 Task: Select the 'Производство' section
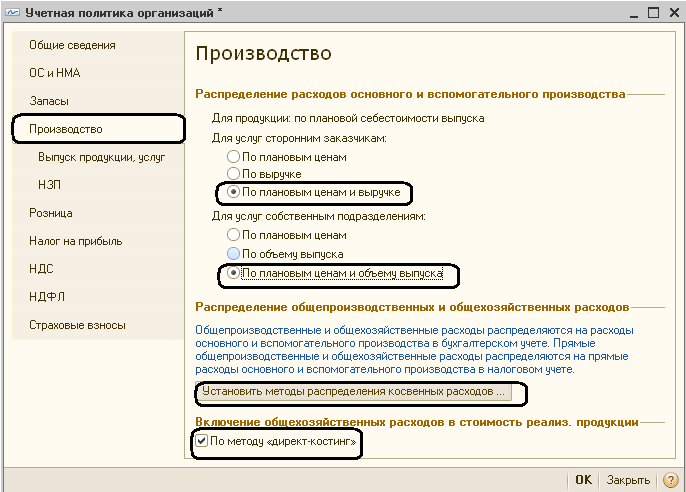click(x=98, y=129)
